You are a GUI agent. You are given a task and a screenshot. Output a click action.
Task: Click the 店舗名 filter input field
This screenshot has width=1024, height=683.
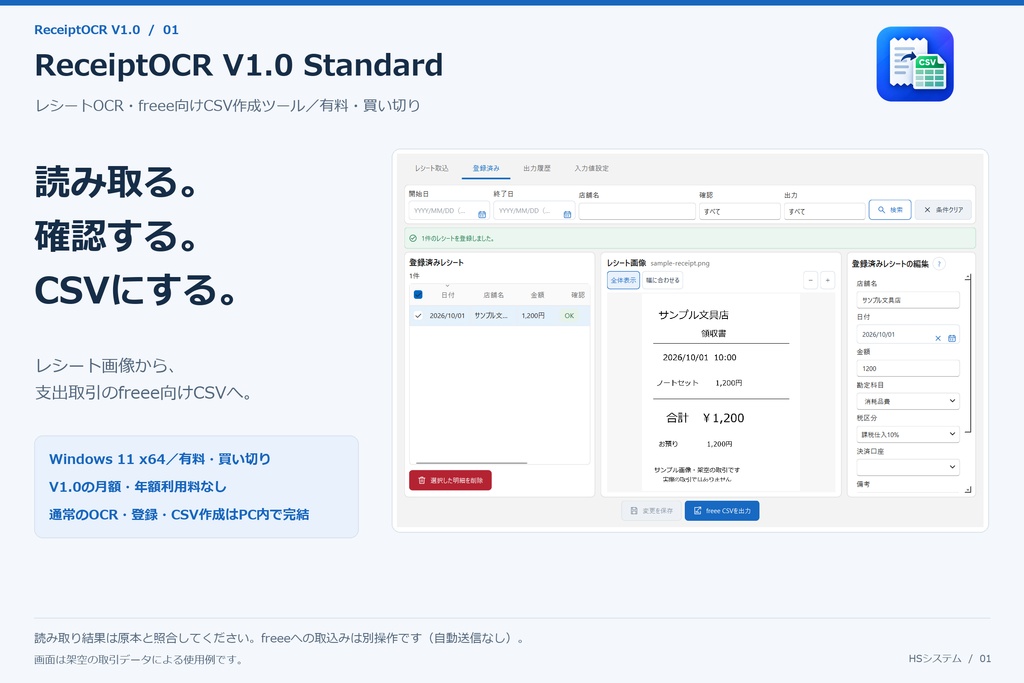coord(637,211)
